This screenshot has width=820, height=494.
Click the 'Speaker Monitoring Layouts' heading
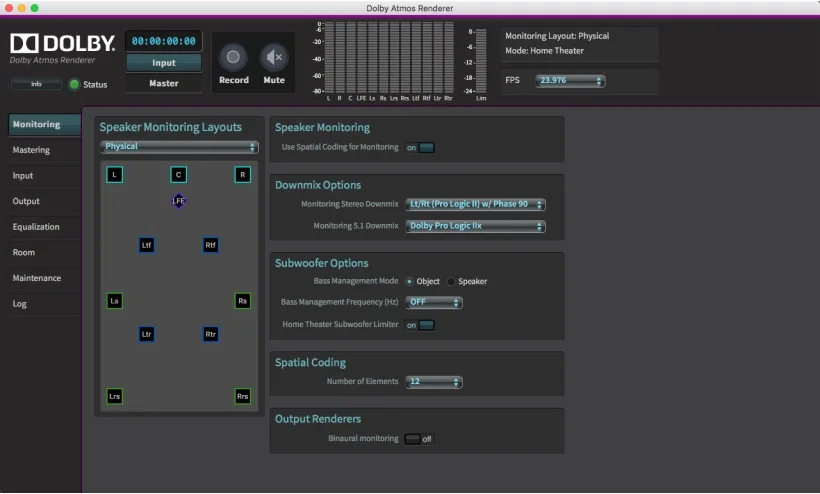coord(170,127)
